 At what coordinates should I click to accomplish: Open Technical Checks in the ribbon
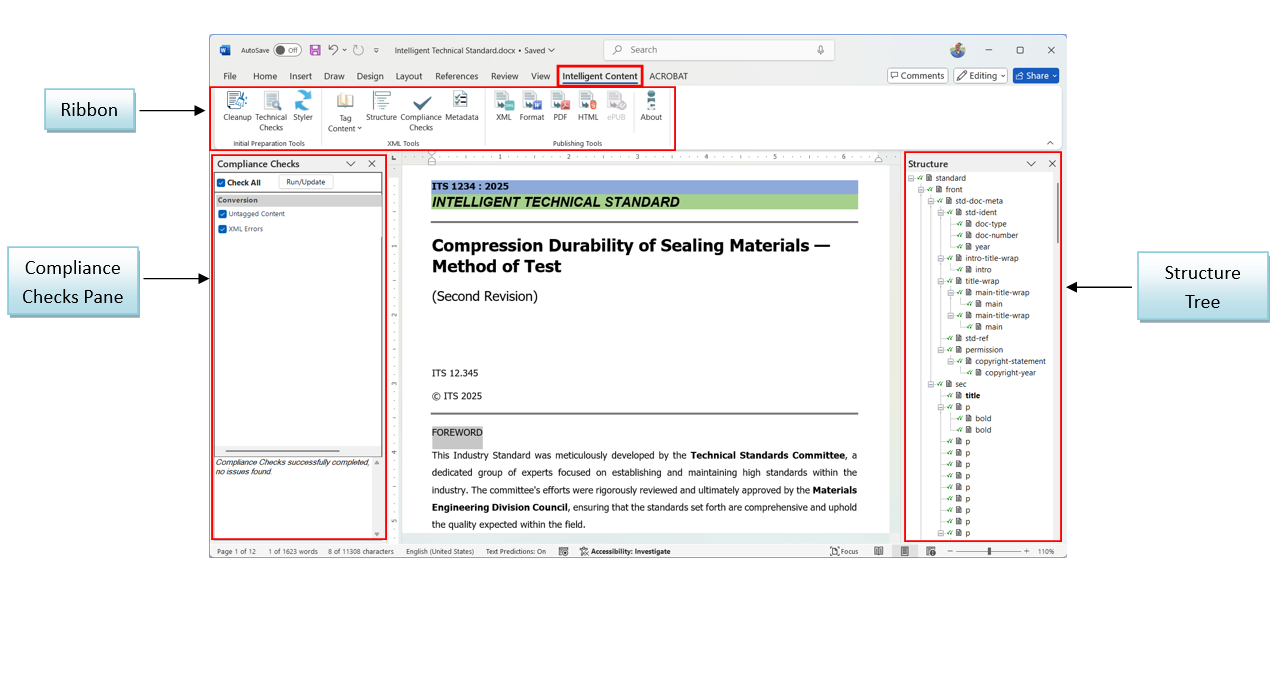271,110
